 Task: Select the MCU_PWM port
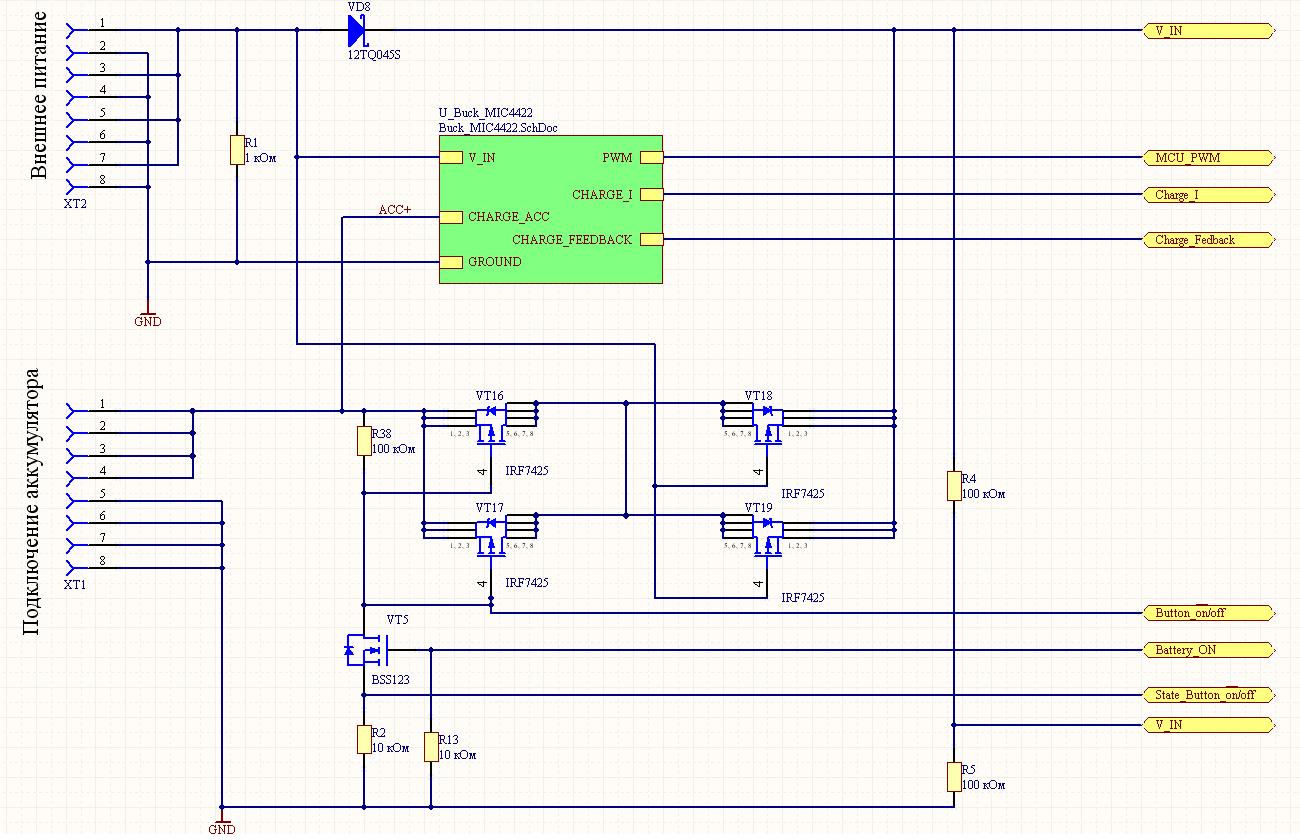click(x=1209, y=158)
